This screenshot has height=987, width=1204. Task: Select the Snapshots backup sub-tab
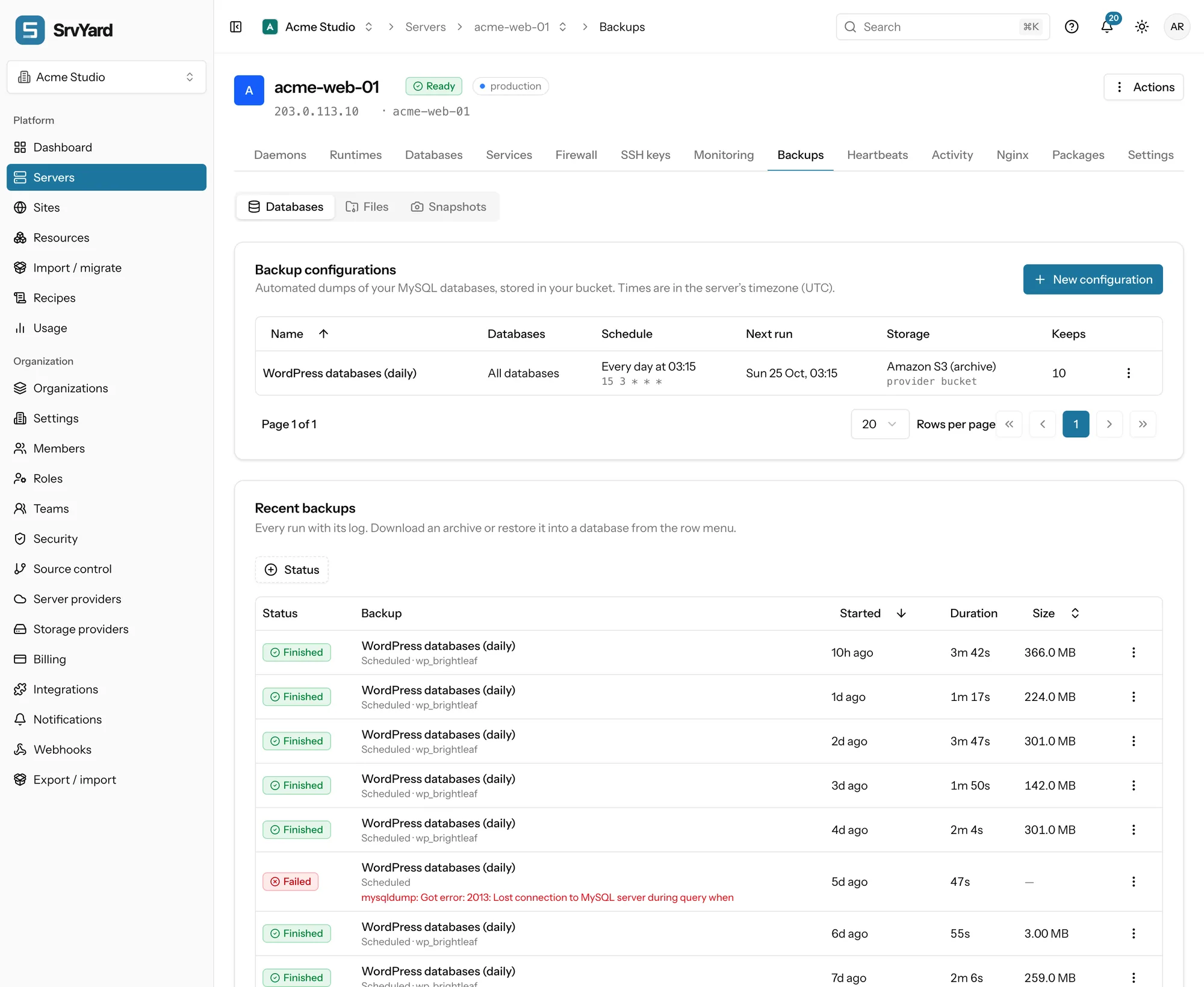pos(448,207)
